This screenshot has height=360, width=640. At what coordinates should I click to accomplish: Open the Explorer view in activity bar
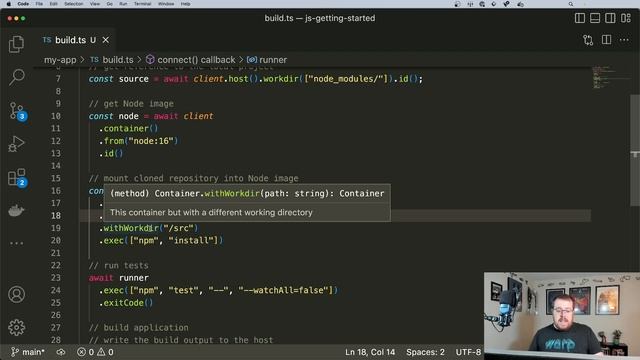tap(16, 44)
